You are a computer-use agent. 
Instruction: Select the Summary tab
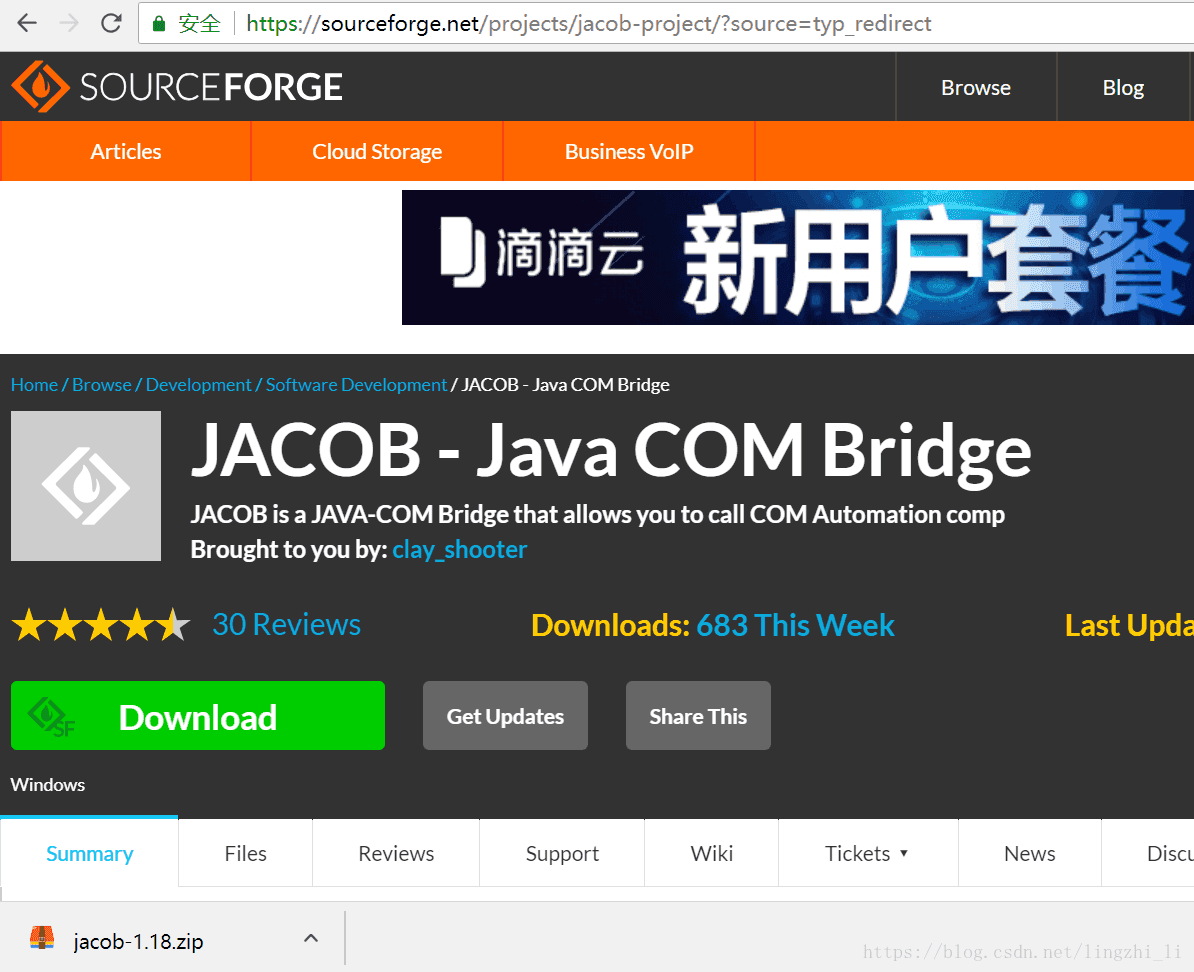[x=89, y=853]
